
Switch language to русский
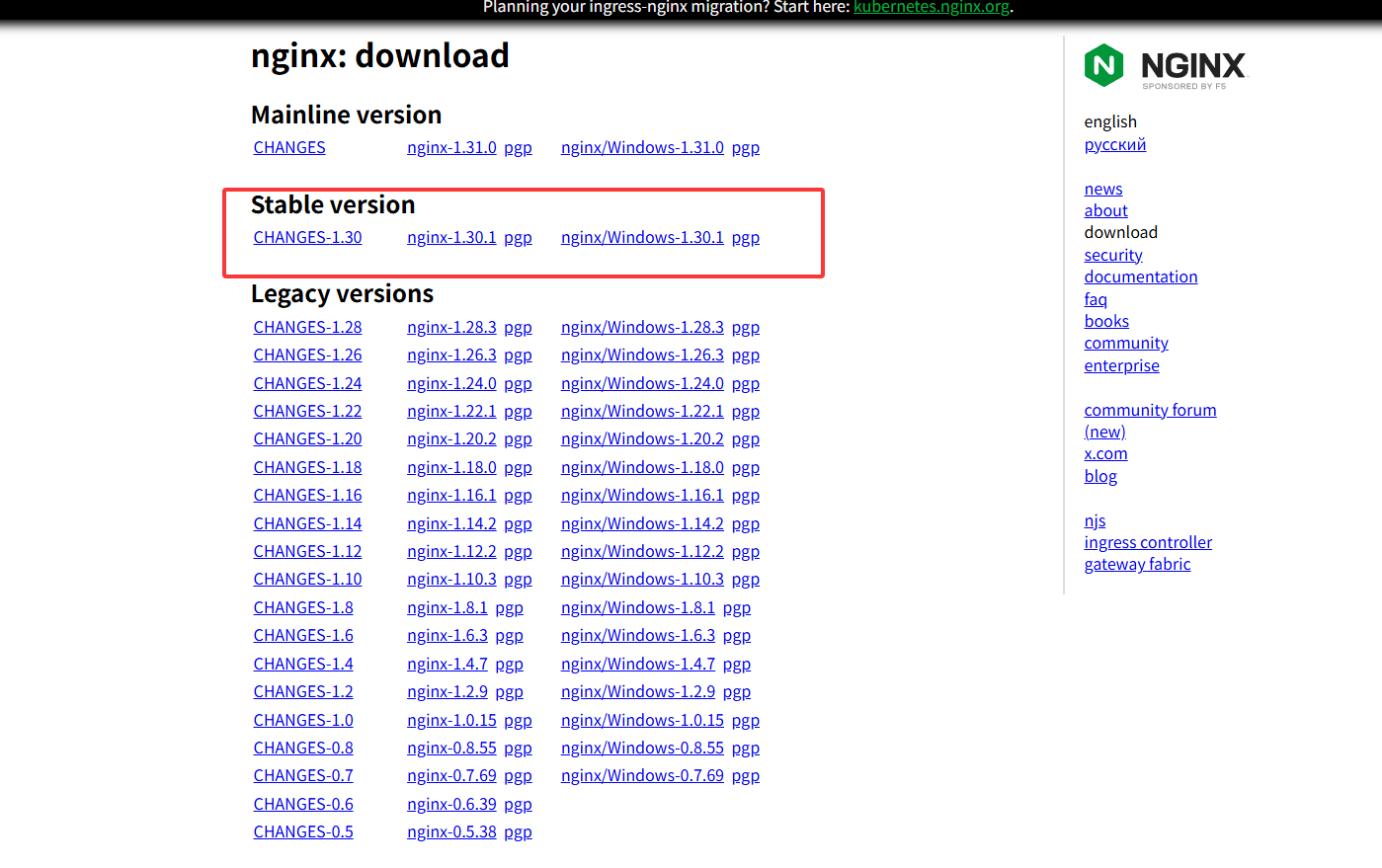1115,144
